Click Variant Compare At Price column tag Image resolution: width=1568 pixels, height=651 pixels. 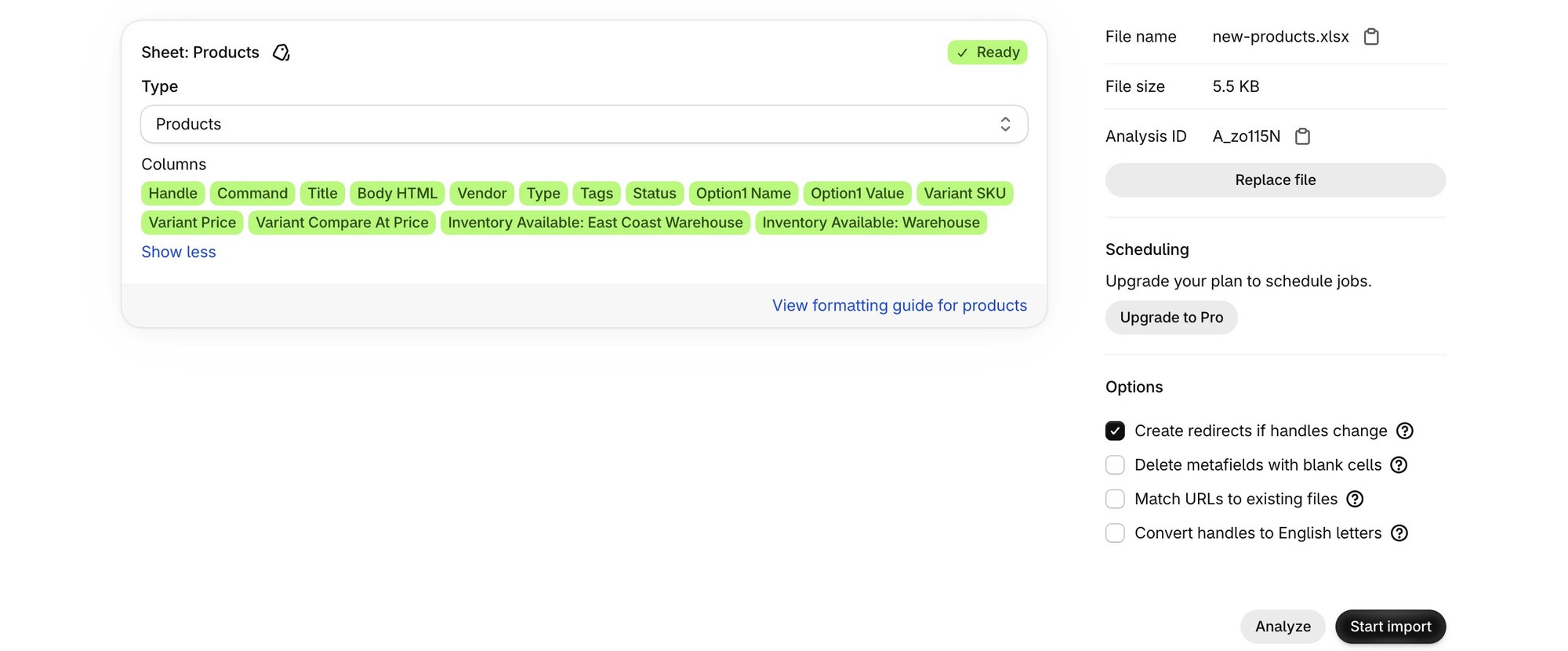[342, 223]
